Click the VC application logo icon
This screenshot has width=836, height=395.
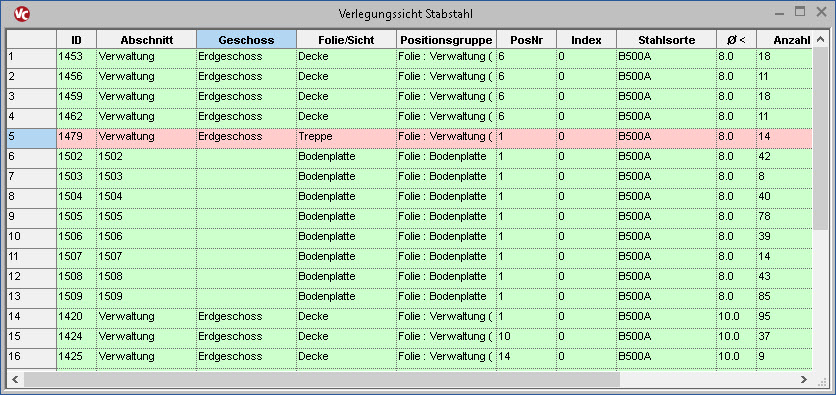click(x=21, y=14)
